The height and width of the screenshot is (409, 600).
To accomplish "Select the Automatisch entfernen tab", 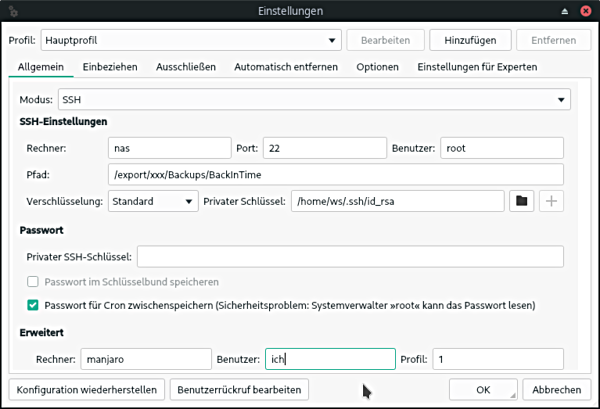I will [x=286, y=67].
